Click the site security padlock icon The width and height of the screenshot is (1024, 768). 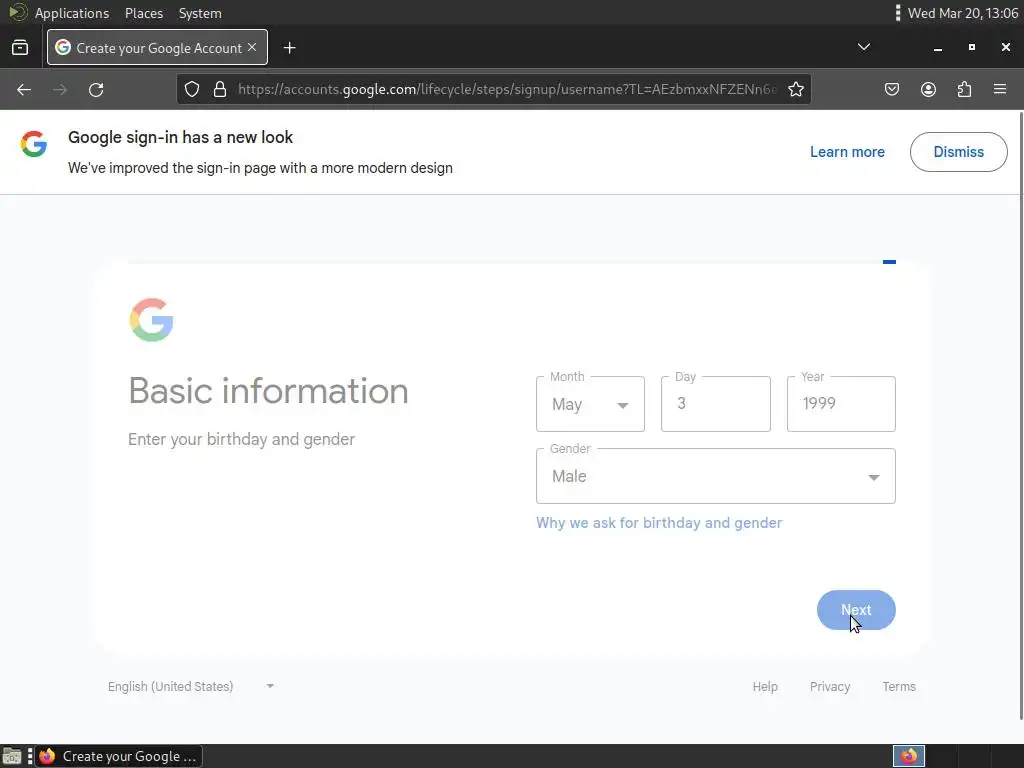220,89
